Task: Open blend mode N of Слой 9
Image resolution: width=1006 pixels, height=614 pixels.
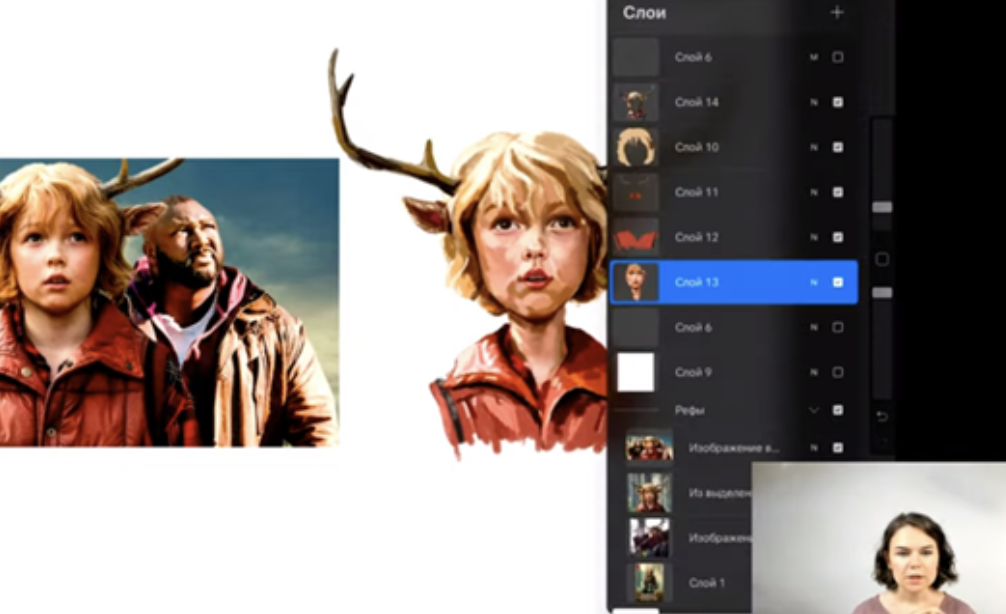Action: (814, 372)
